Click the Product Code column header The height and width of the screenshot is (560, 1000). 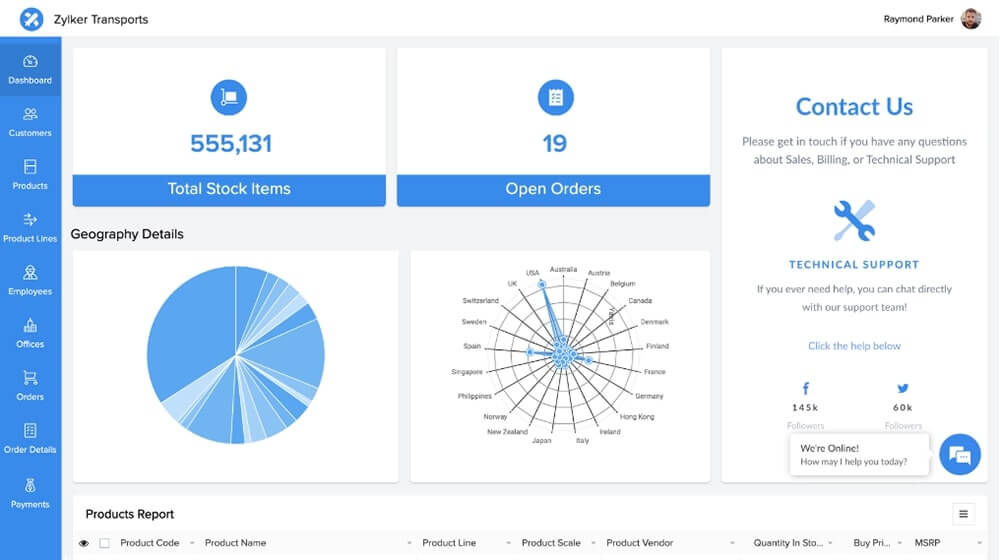(149, 543)
